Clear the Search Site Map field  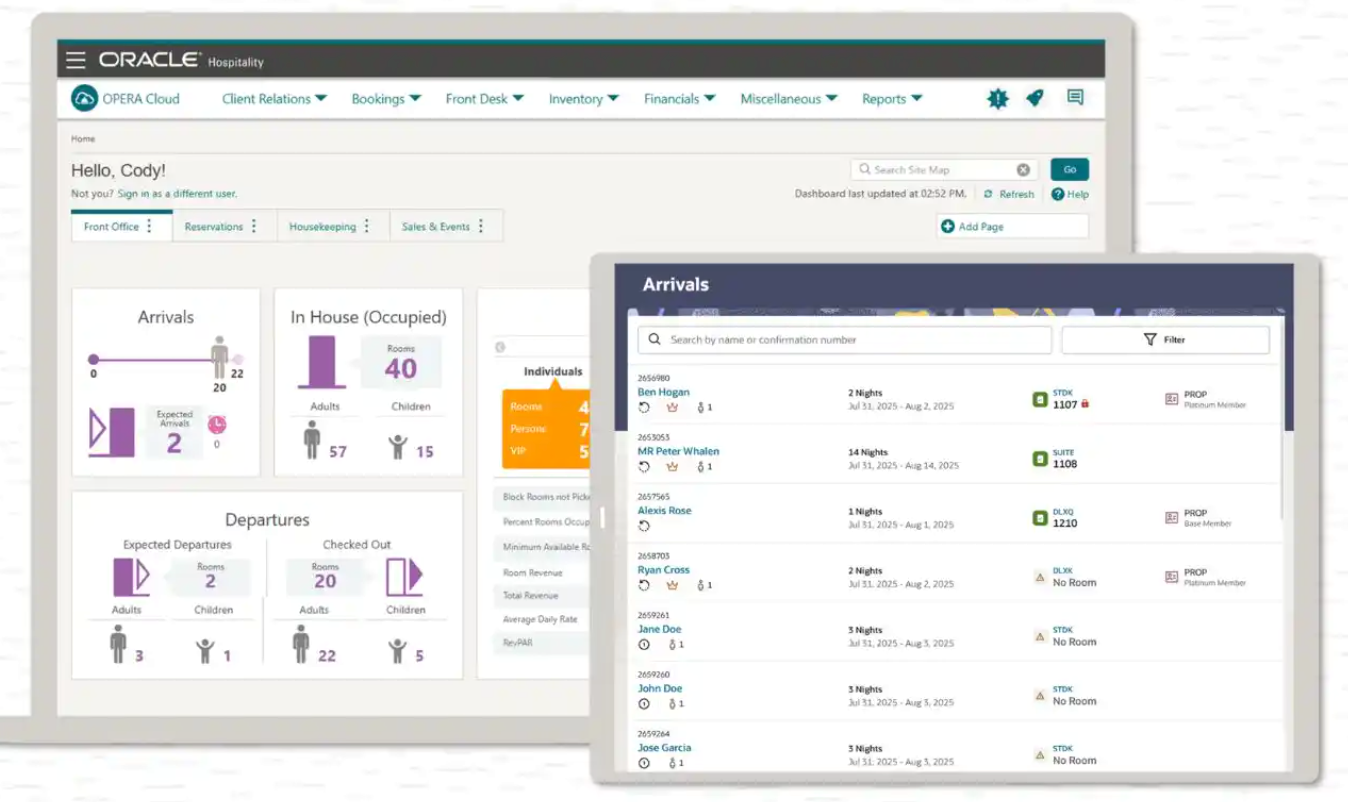[x=1023, y=170]
